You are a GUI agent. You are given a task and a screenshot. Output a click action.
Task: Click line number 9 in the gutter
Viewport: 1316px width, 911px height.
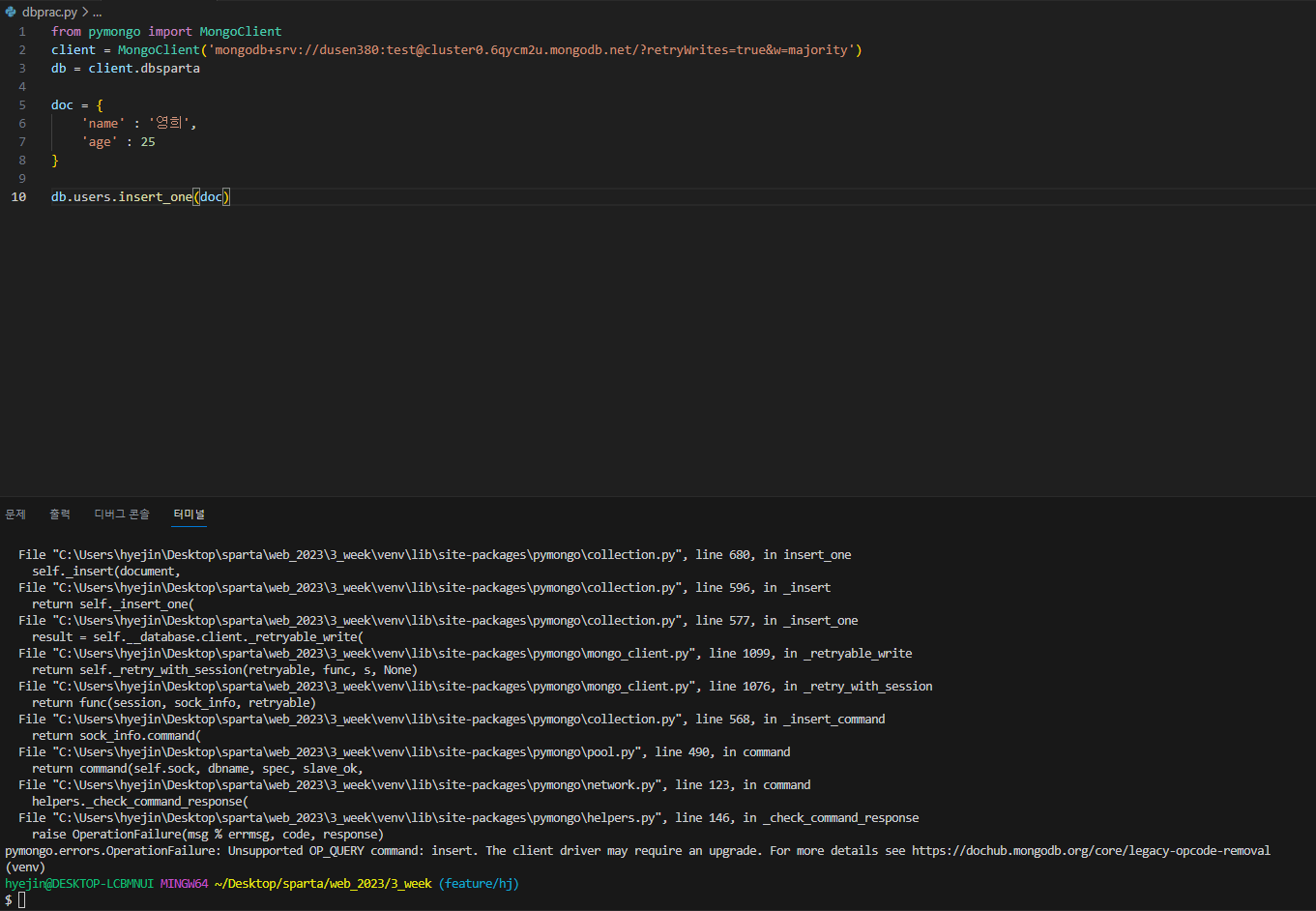[x=22, y=179]
